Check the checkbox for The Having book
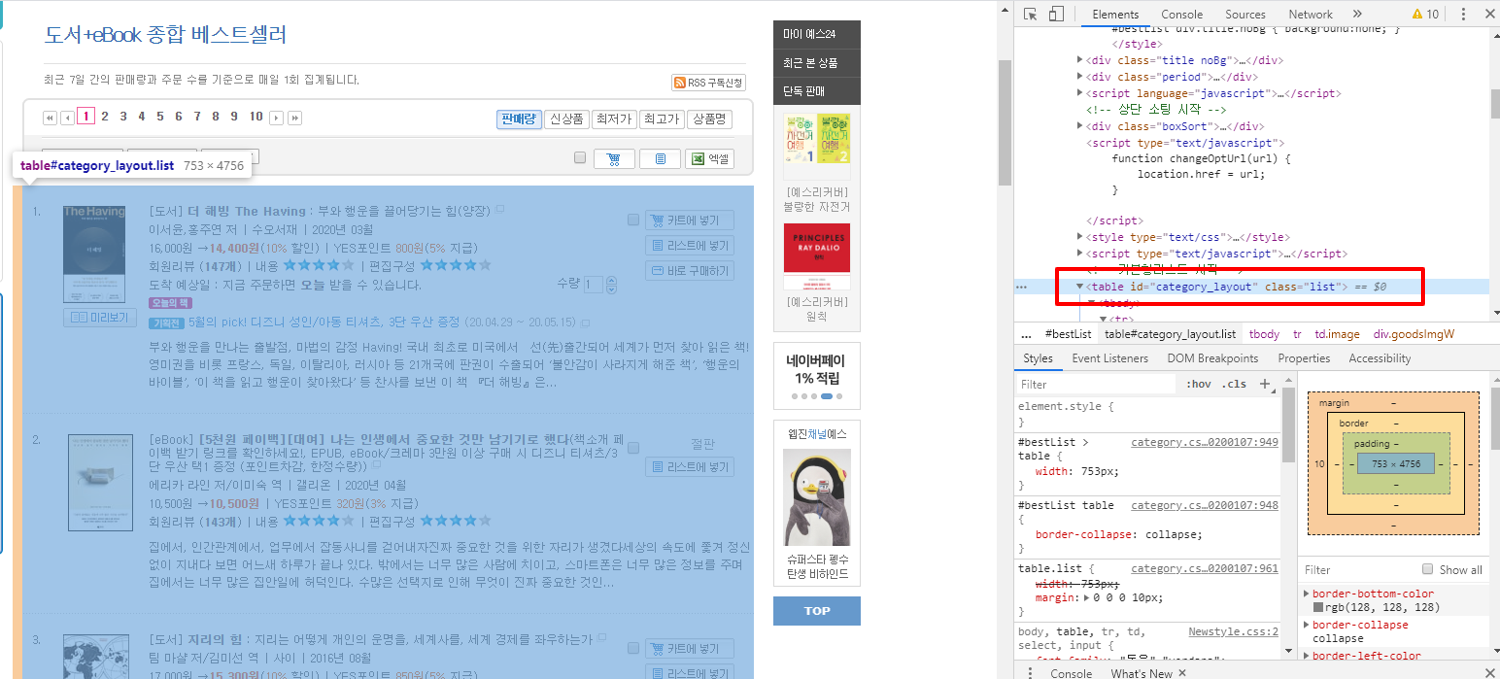Image resolution: width=1500 pixels, height=679 pixels. tap(633, 220)
